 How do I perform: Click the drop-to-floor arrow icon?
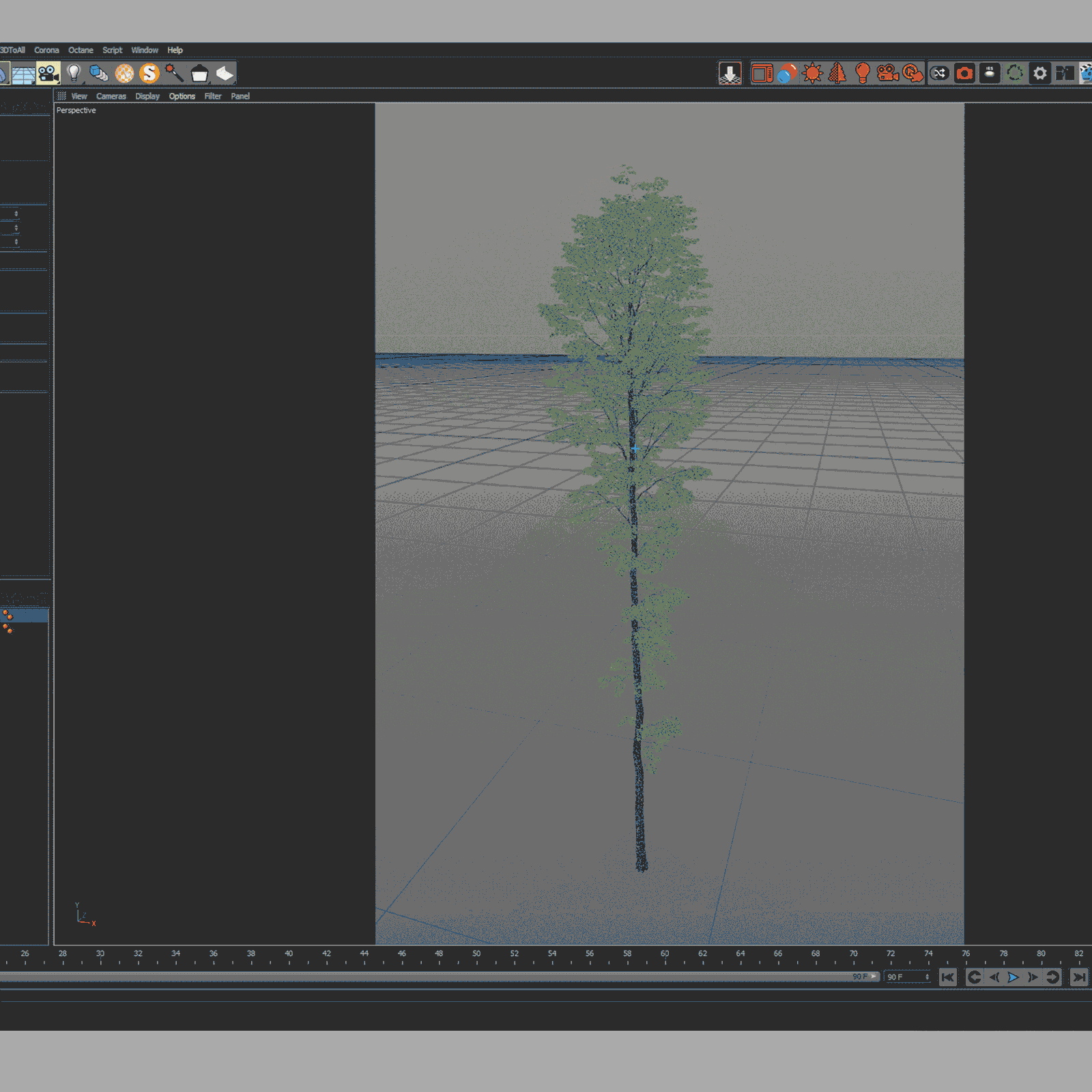[x=730, y=73]
